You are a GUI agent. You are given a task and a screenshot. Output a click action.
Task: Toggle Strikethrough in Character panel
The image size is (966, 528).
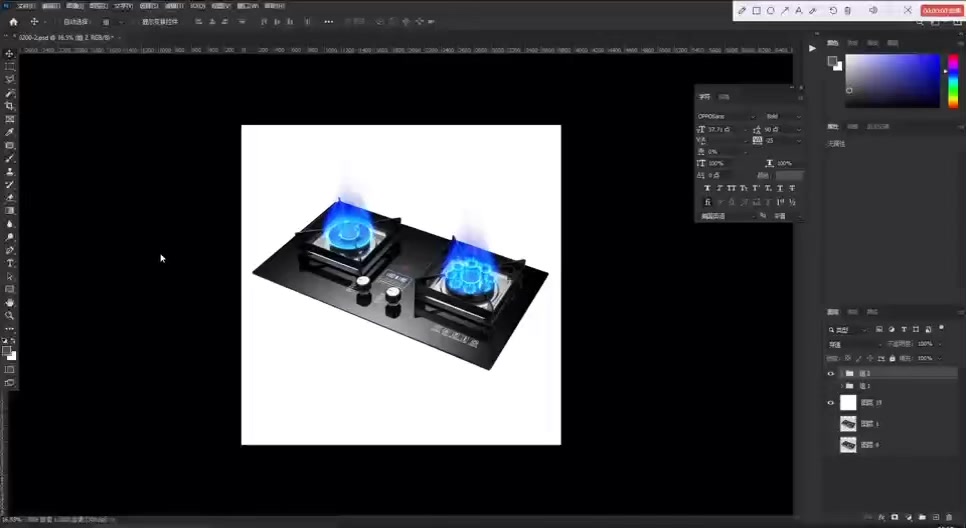click(x=792, y=188)
